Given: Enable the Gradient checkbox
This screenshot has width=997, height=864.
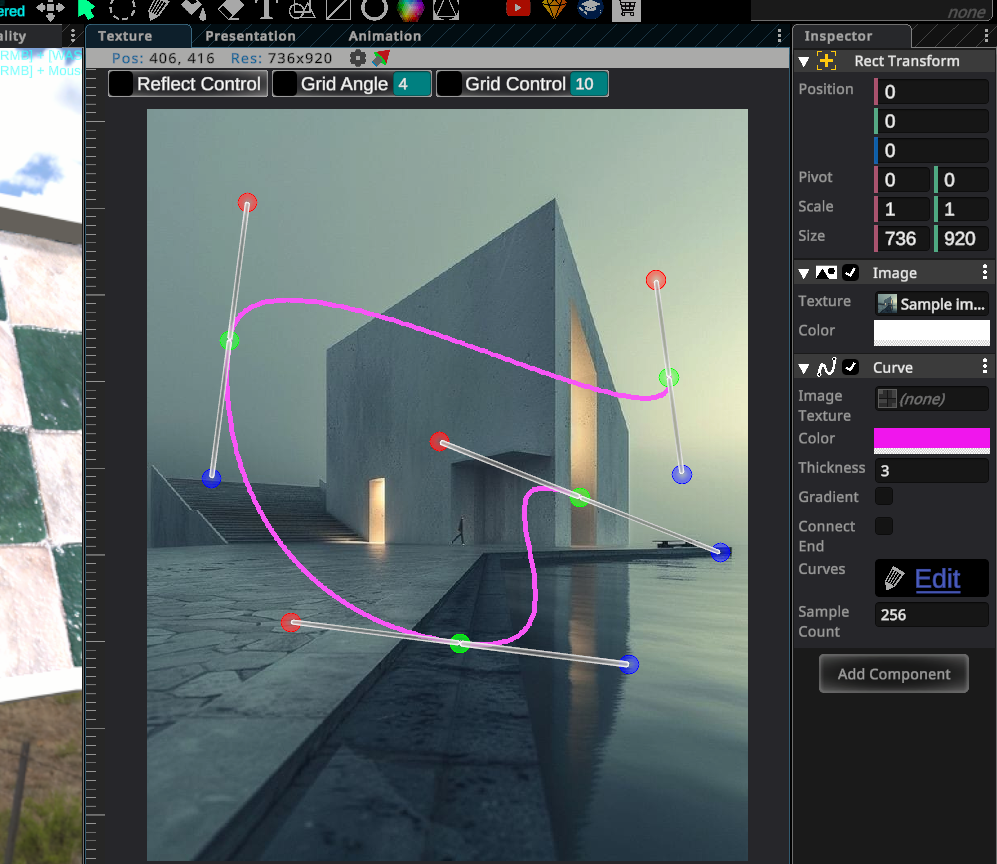Looking at the screenshot, I should [x=884, y=496].
